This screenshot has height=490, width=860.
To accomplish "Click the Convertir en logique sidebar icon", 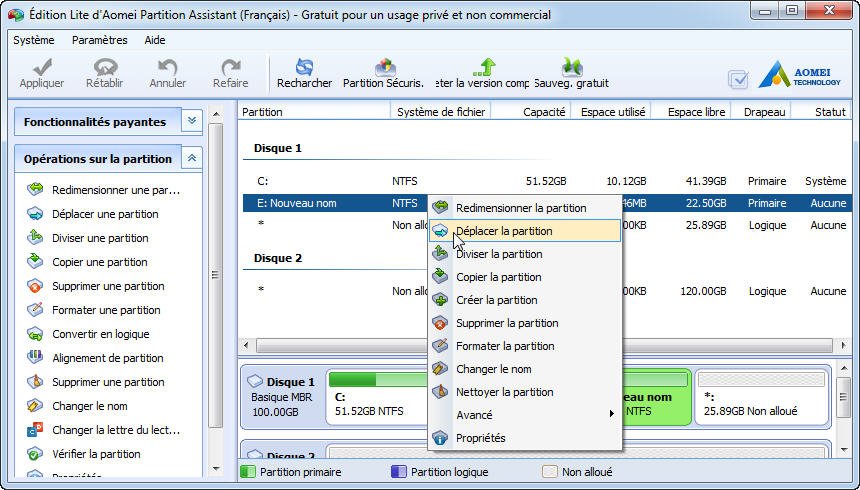I will [x=35, y=334].
